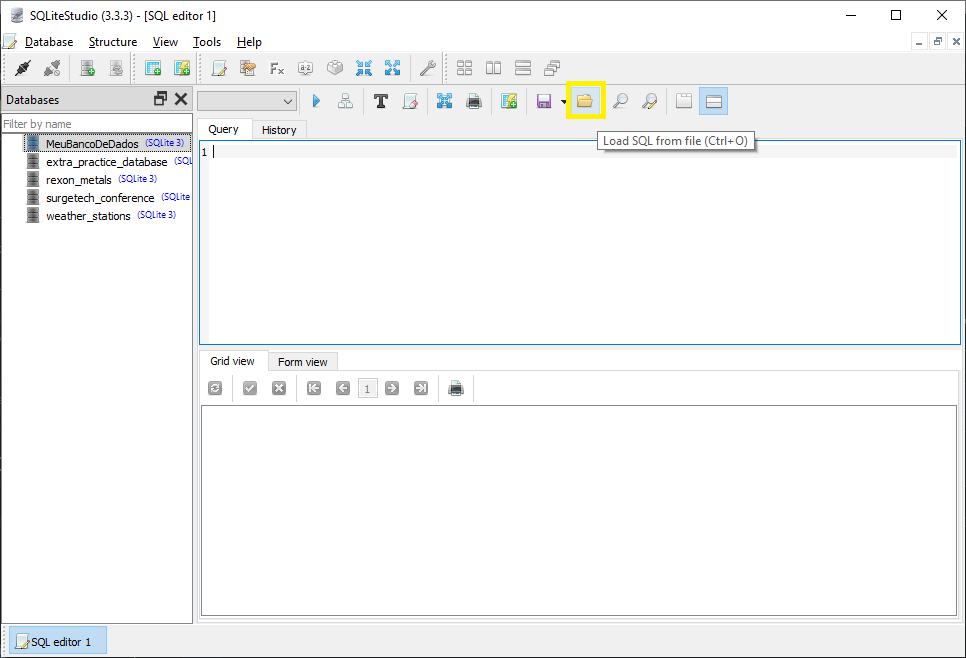This screenshot has height=658, width=966.
Task: Click the Tile windows vertically icon
Action: click(522, 68)
